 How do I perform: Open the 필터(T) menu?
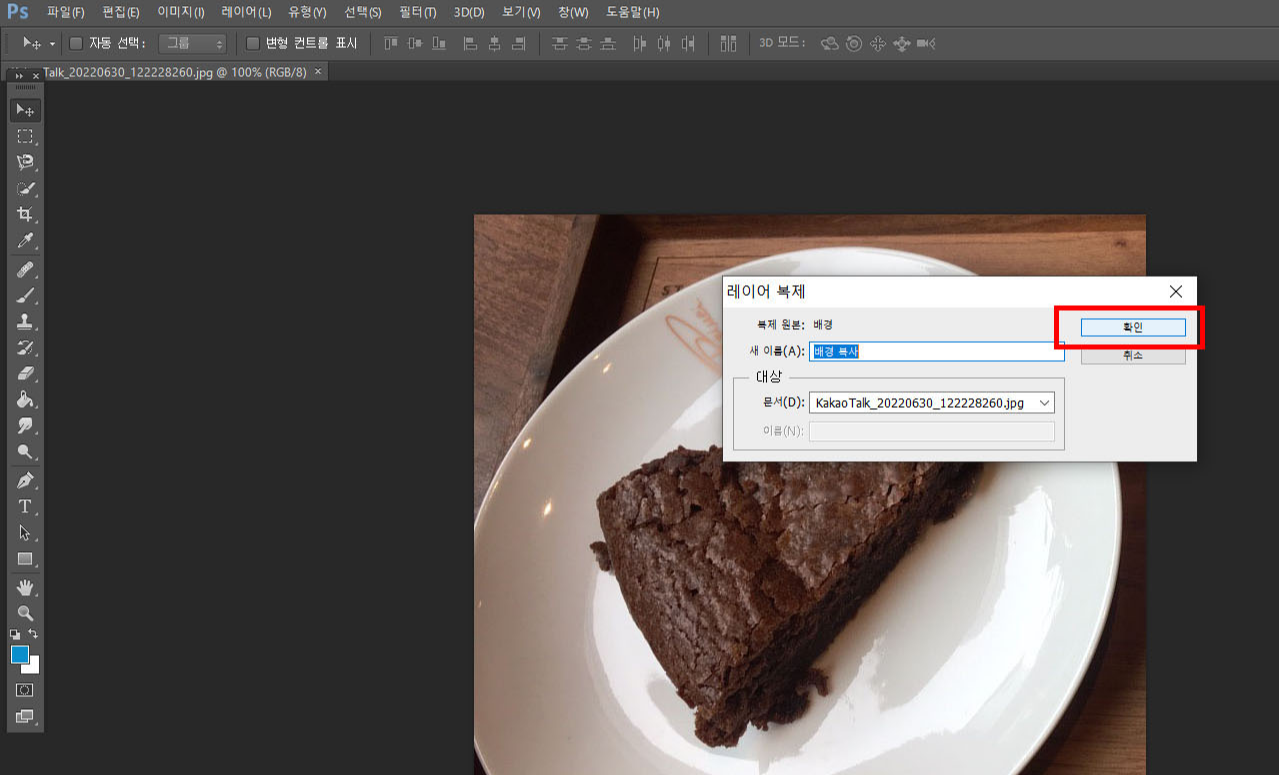tap(417, 12)
